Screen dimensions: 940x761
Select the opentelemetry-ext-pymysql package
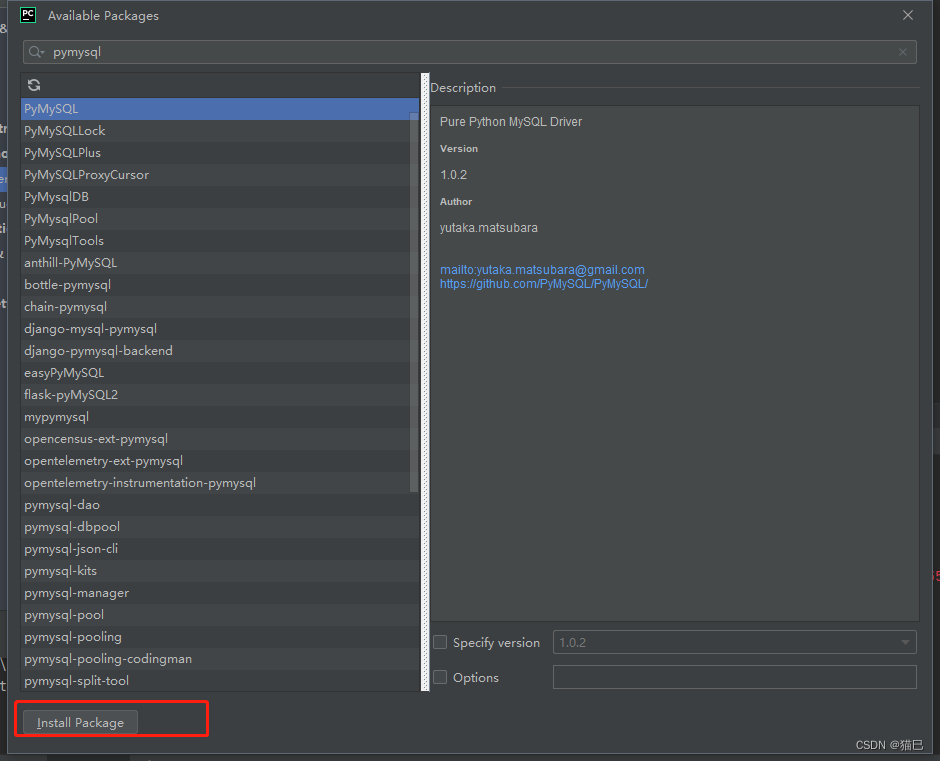point(219,461)
